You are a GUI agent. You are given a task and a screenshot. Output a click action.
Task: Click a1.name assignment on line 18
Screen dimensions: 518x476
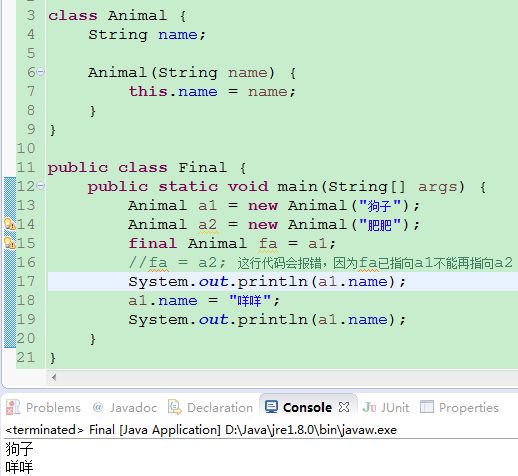click(x=204, y=301)
